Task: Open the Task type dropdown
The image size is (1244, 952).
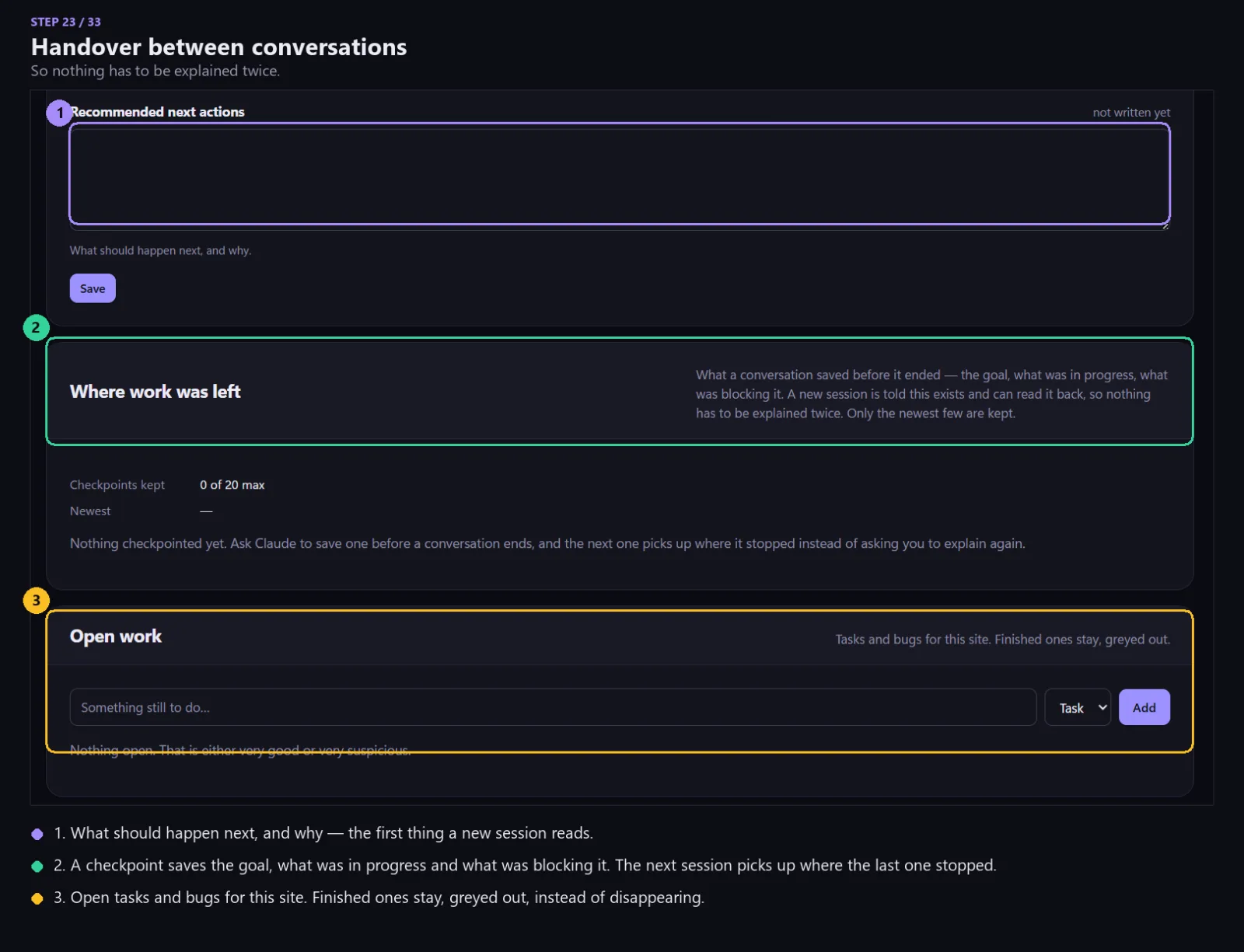Action: point(1078,707)
